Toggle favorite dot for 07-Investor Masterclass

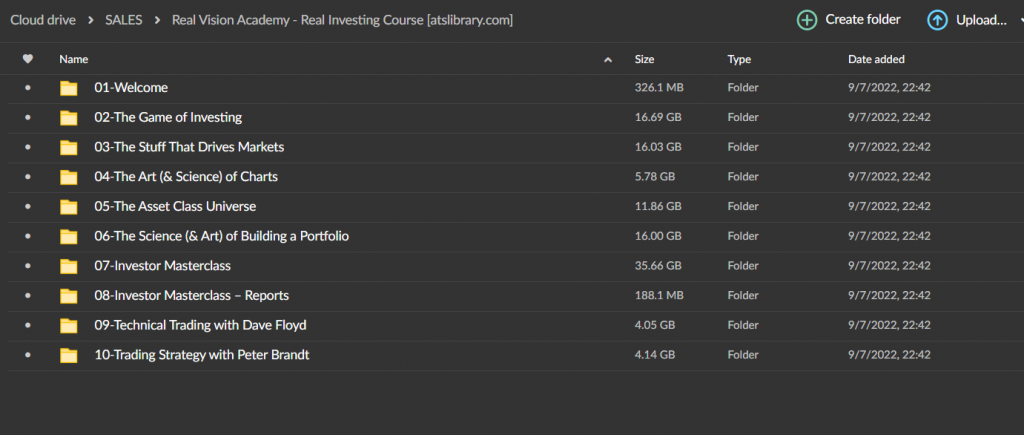click(x=27, y=266)
